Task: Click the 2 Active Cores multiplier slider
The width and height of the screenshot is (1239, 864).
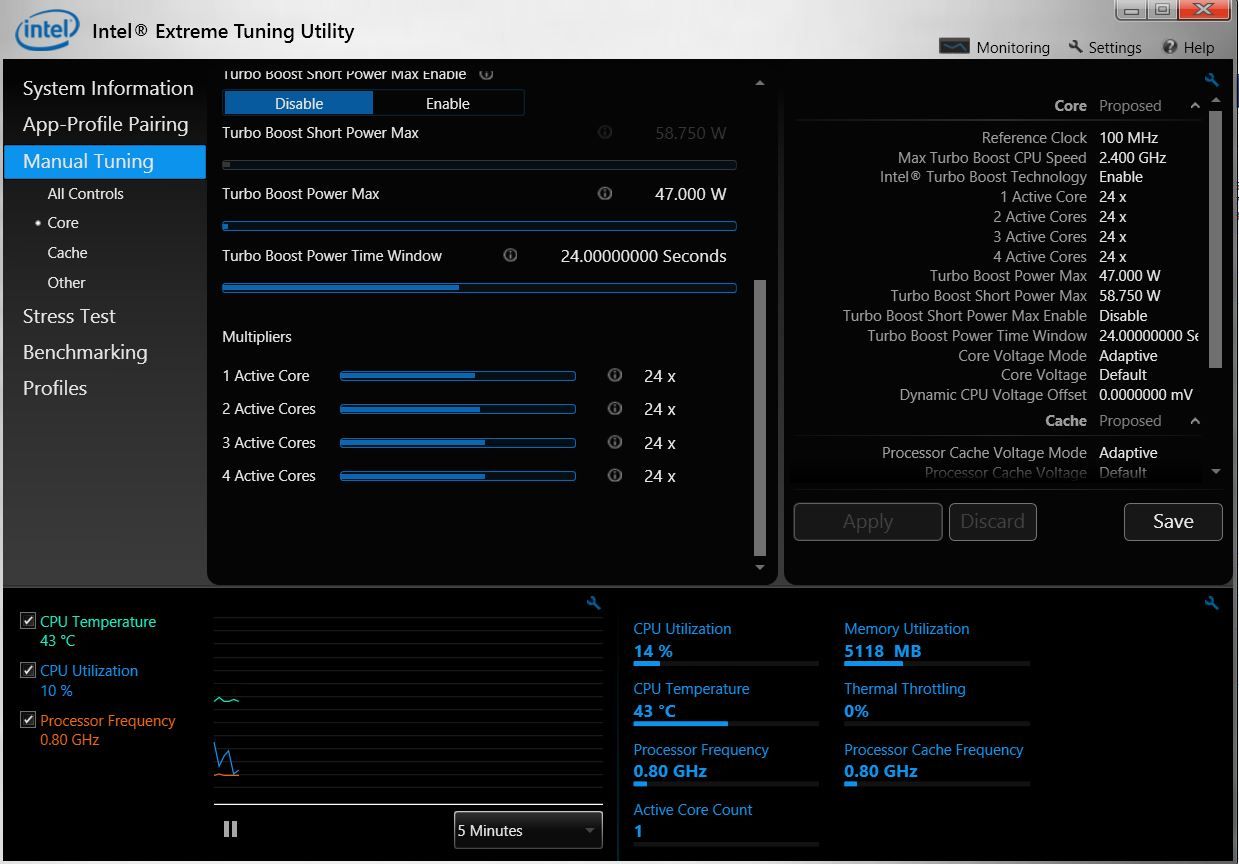Action: [x=458, y=409]
